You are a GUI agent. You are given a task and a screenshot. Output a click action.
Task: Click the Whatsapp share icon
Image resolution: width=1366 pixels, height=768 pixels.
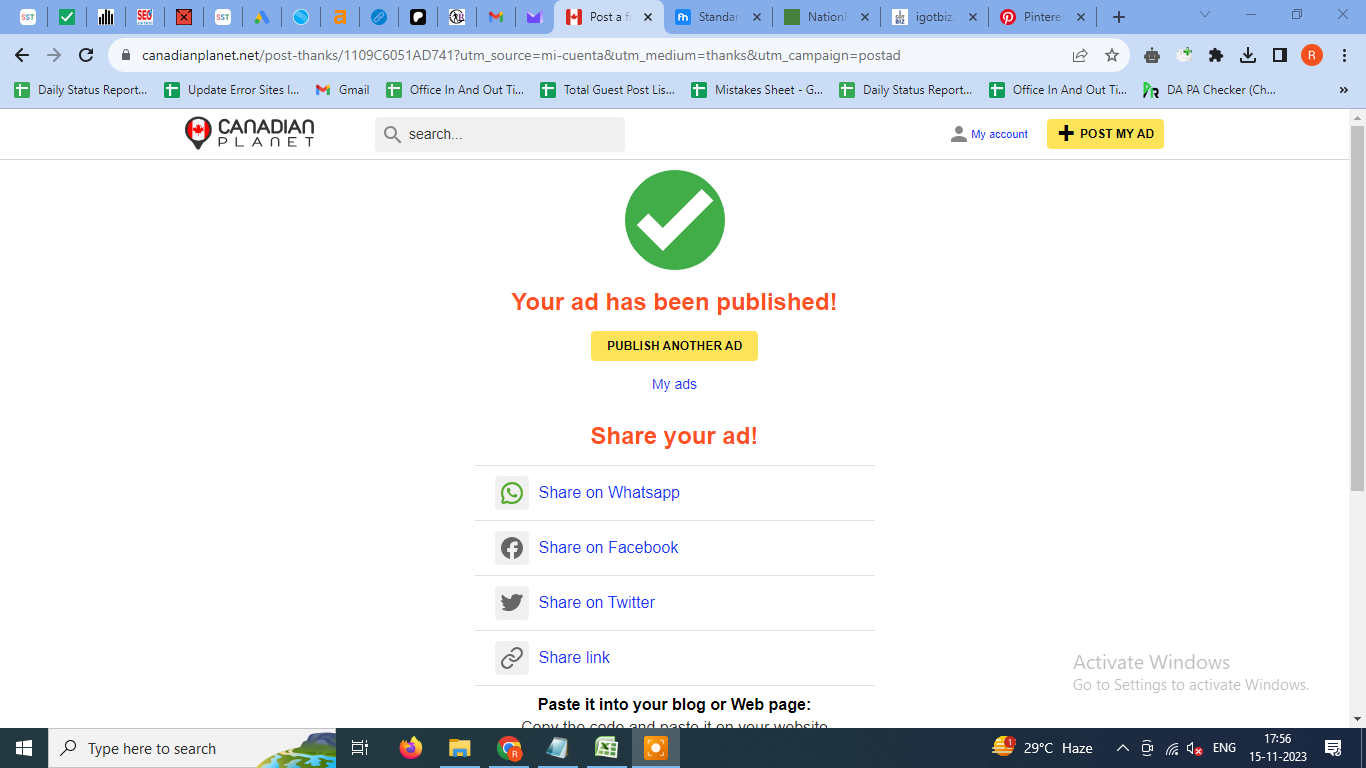coord(512,493)
